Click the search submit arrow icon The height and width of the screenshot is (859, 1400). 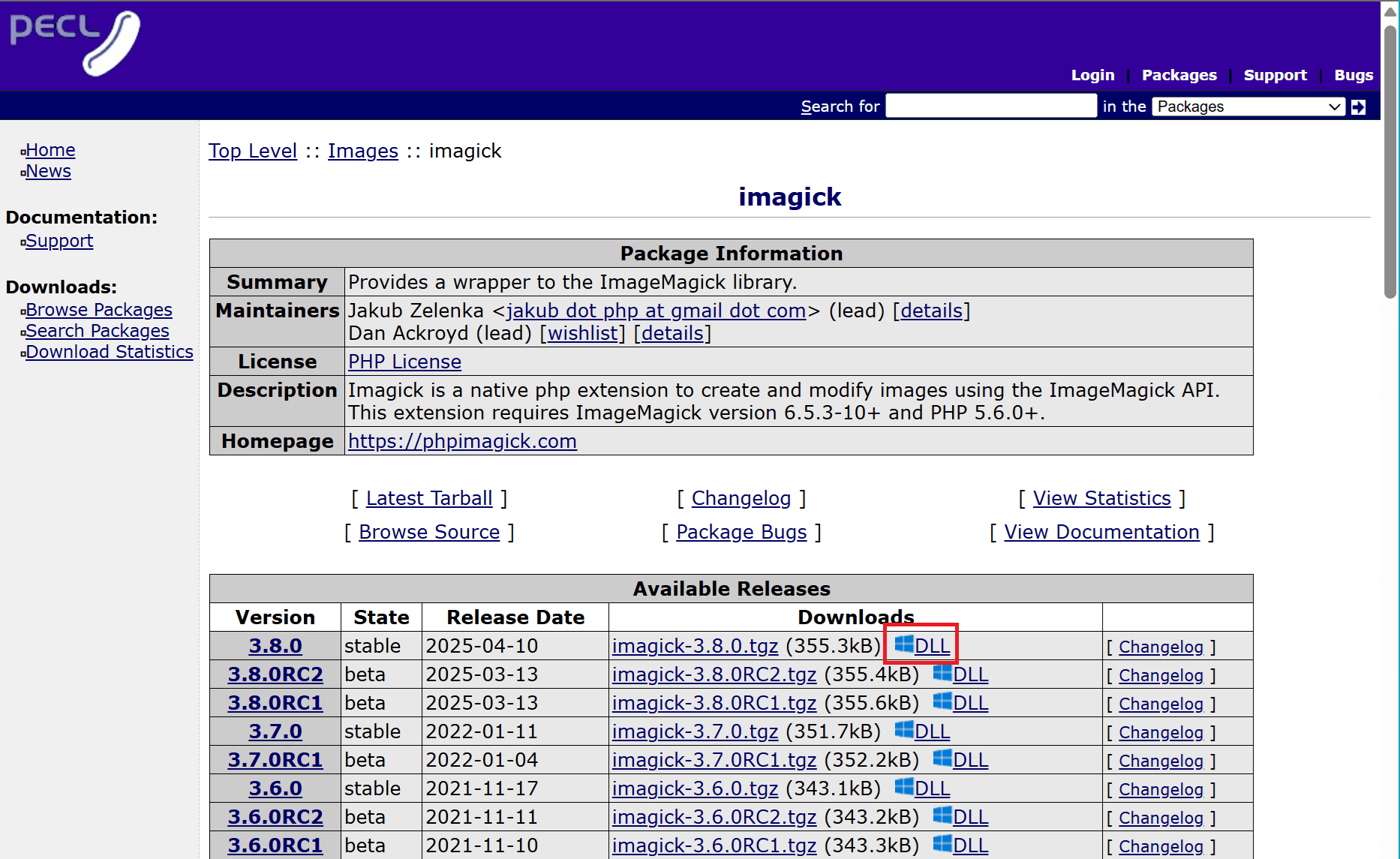coord(1358,107)
